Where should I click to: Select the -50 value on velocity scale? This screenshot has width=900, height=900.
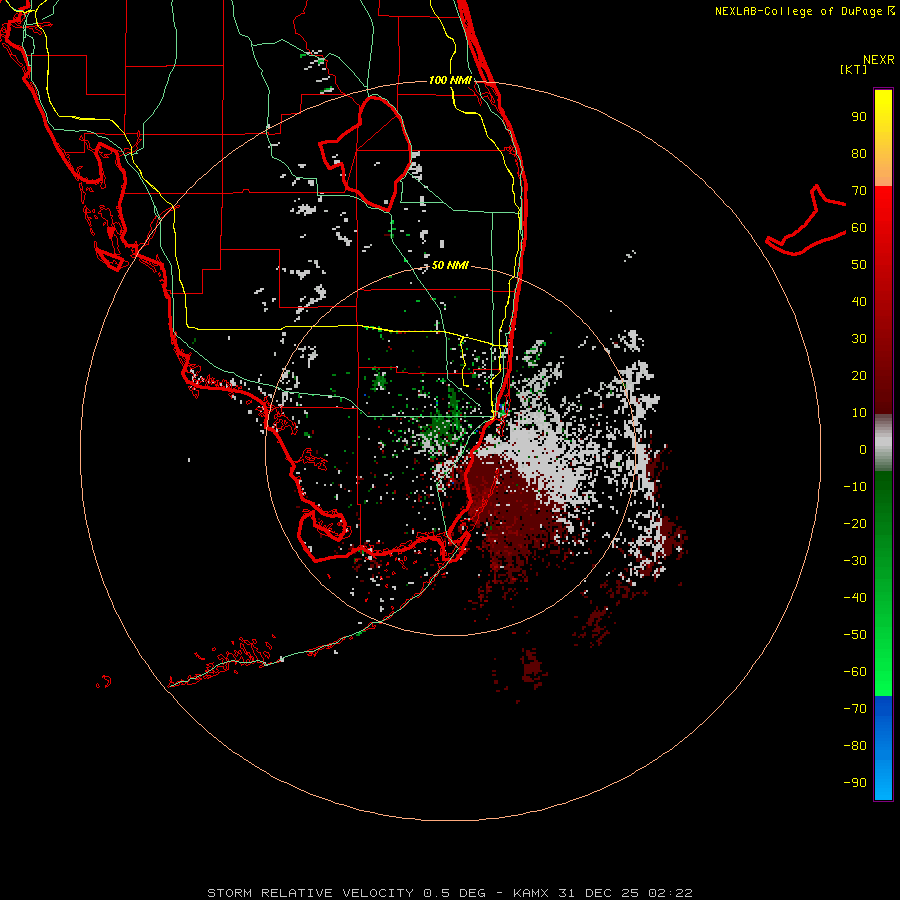click(855, 635)
